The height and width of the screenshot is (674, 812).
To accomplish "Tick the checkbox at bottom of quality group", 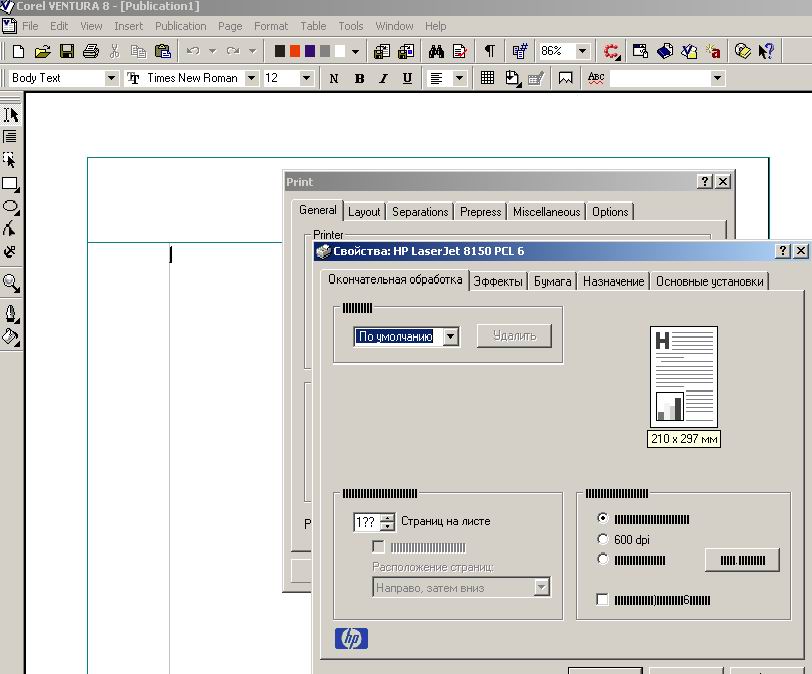I will (602, 599).
